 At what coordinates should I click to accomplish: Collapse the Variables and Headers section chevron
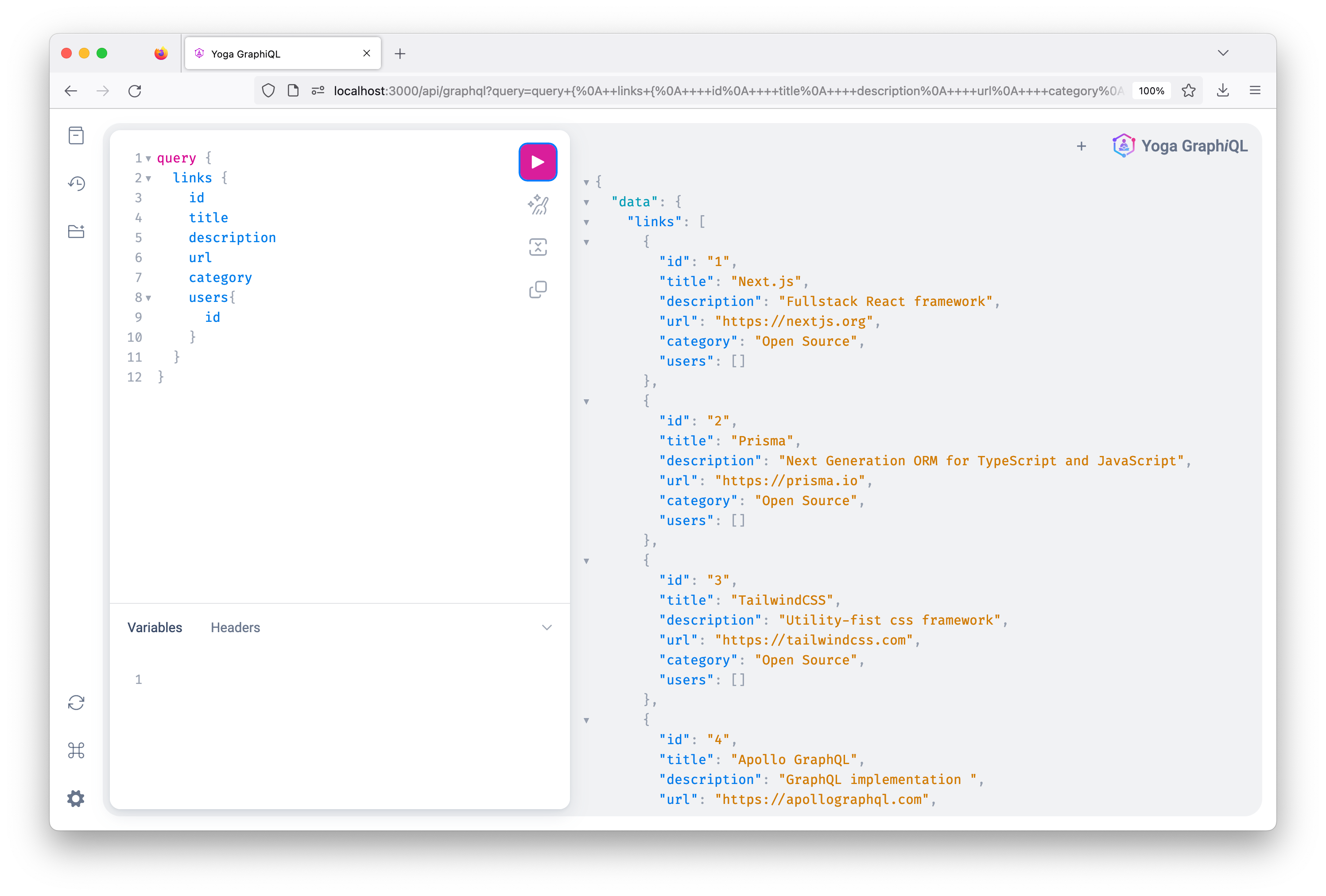[547, 627]
